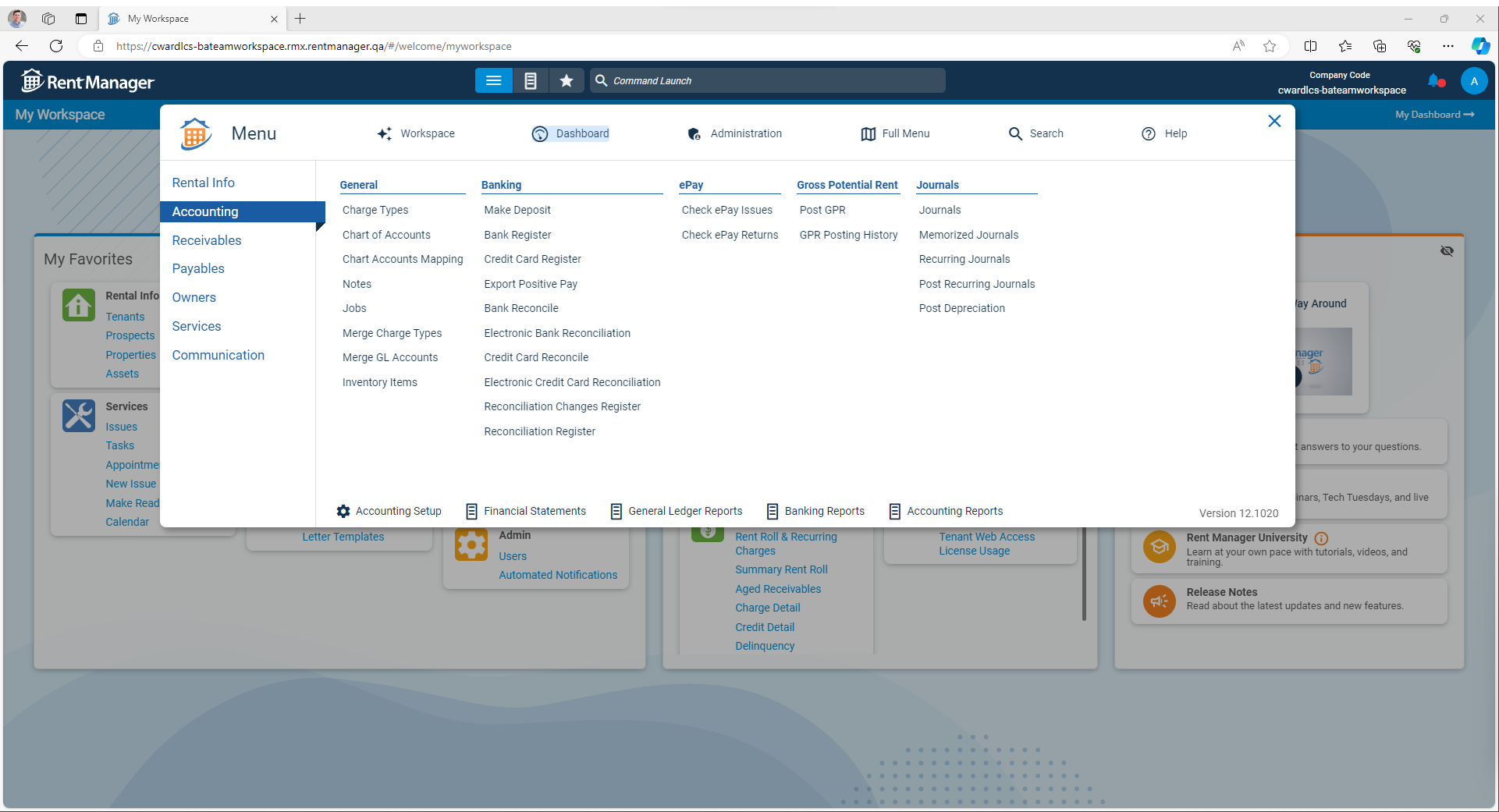Open Reconciliation Register
Image resolution: width=1499 pixels, height=812 pixels.
tap(539, 431)
